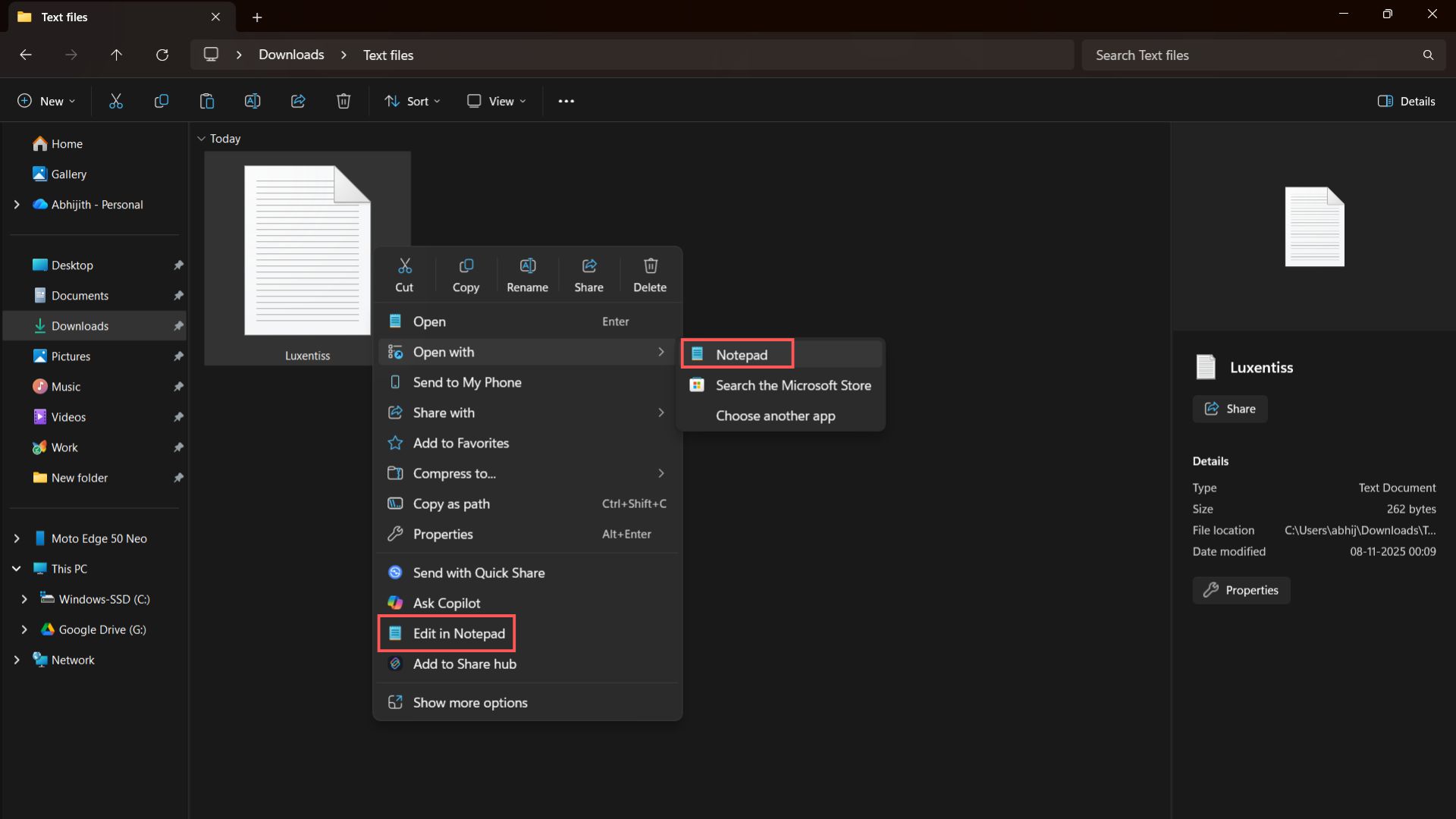Open the See more ellipsis toolbar menu
Image resolution: width=1456 pixels, height=819 pixels.
click(x=566, y=100)
